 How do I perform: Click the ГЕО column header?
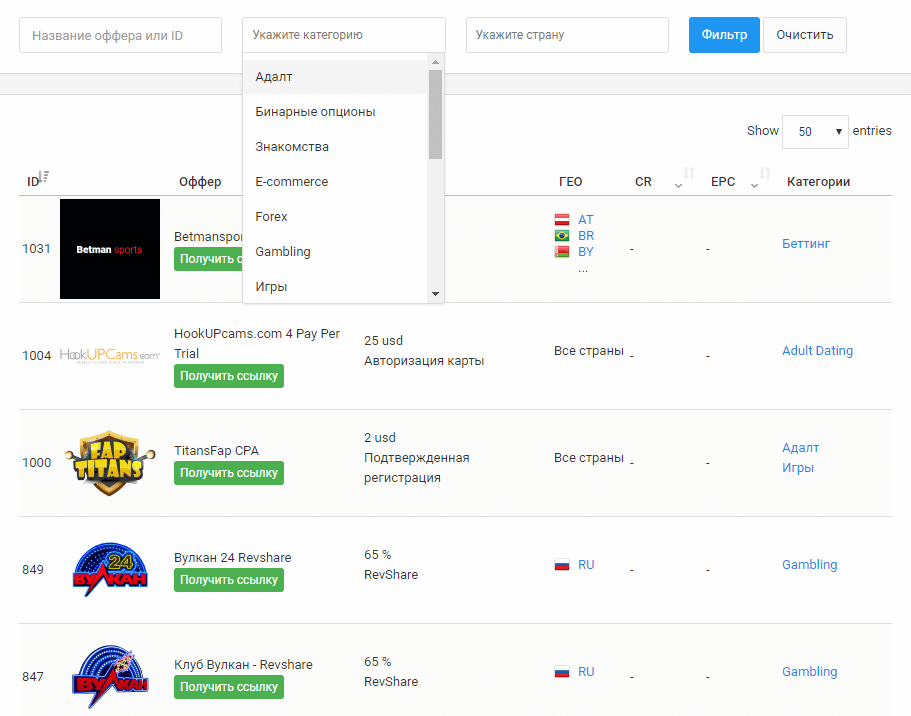tap(570, 182)
